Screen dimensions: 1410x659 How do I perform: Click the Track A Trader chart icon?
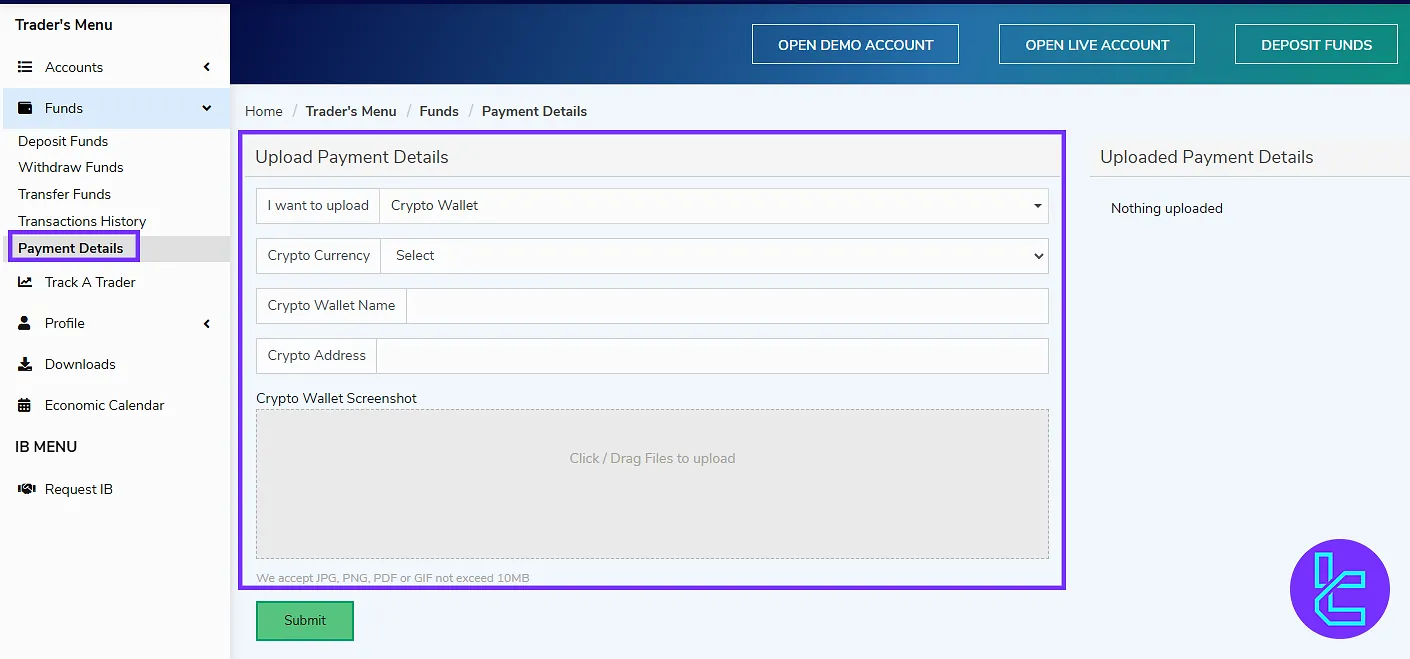(x=25, y=282)
